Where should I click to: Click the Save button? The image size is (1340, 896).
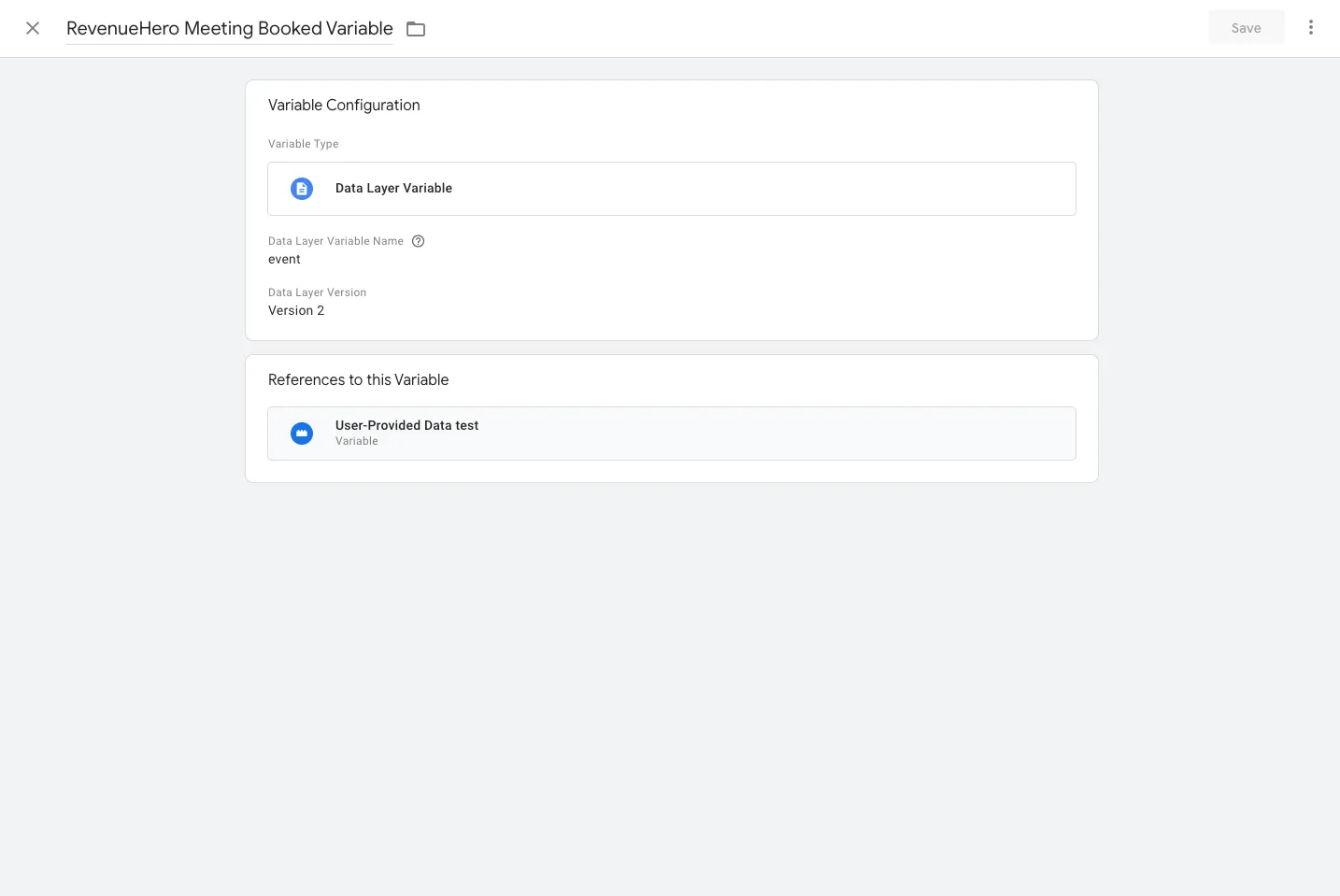(1246, 28)
